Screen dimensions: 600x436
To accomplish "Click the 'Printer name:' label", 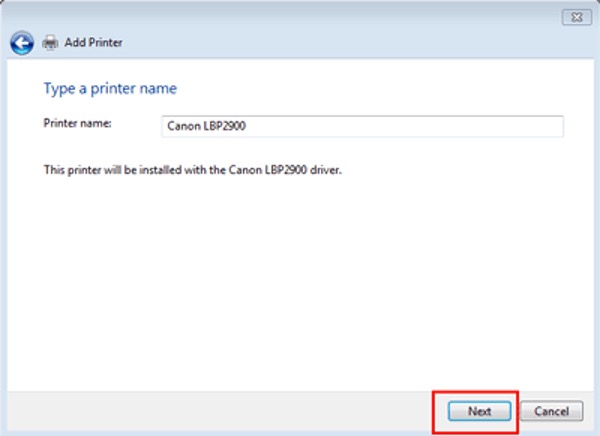I will tap(78, 123).
